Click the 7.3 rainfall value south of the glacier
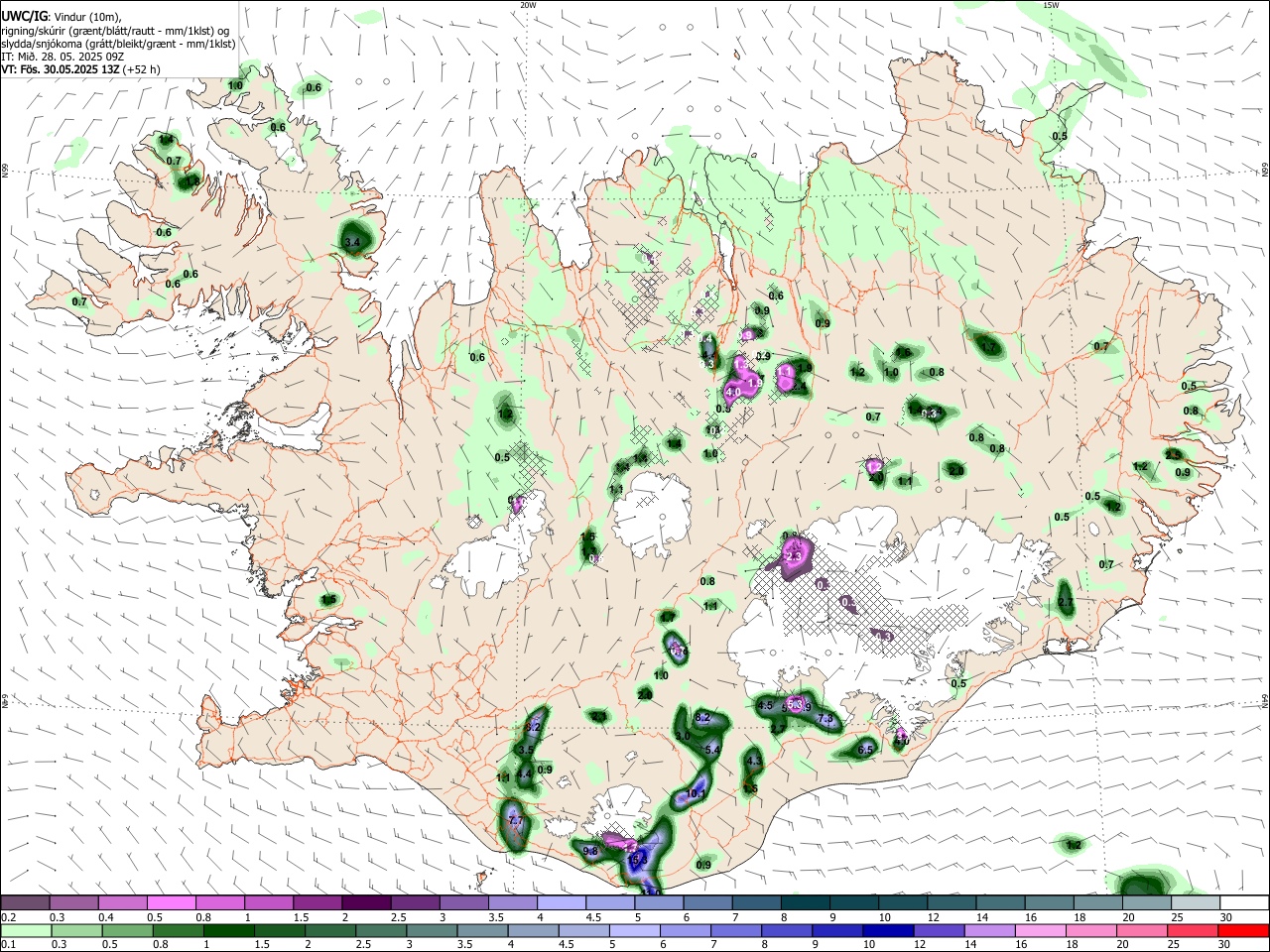This screenshot has width=1270, height=952. pos(825,720)
